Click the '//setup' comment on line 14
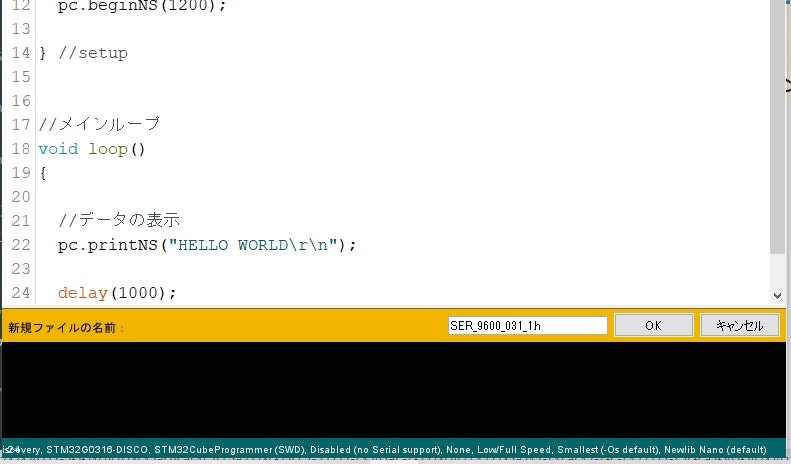The image size is (791, 464). click(x=93, y=53)
